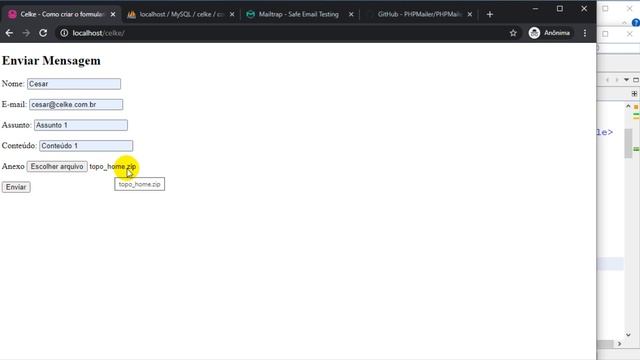Switch to the localhost / MySQL / celke tab
640x360 pixels.
pyautogui.click(x=180, y=14)
